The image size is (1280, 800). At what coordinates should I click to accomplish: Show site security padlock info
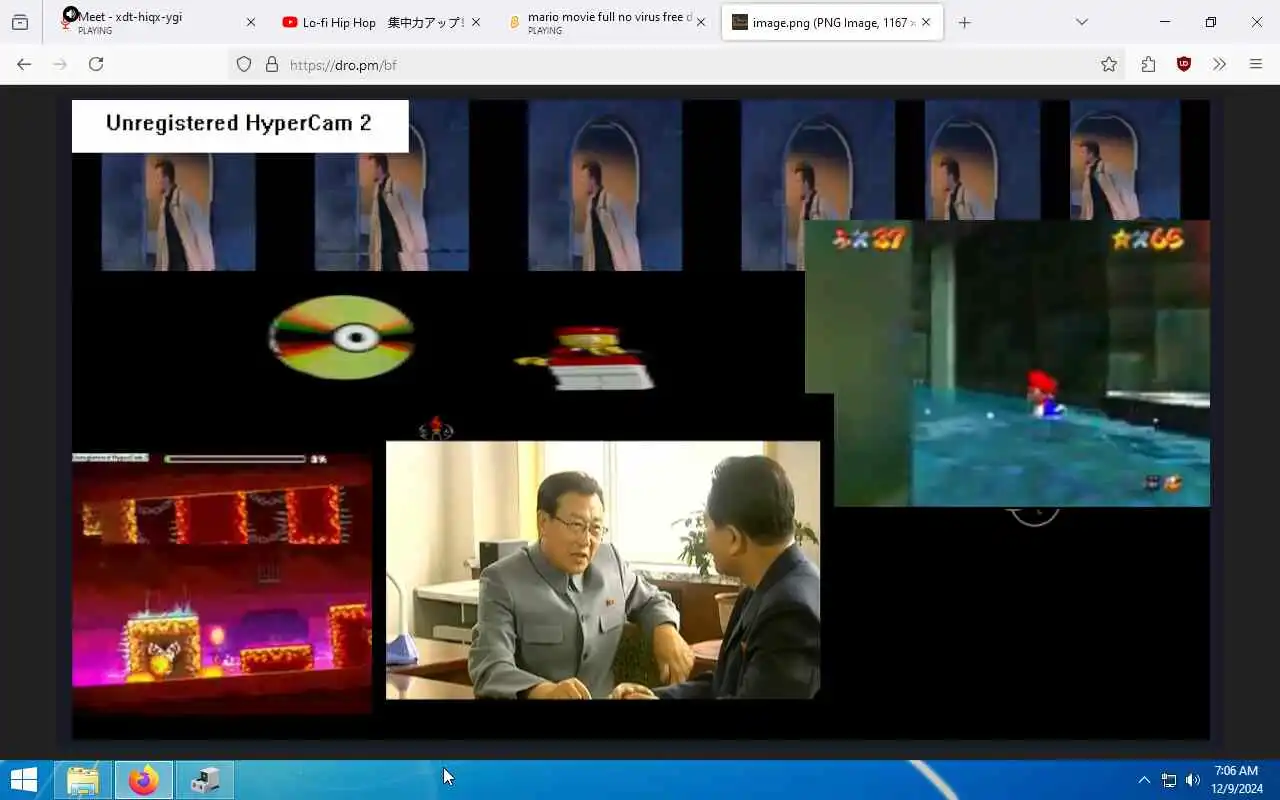pos(271,64)
